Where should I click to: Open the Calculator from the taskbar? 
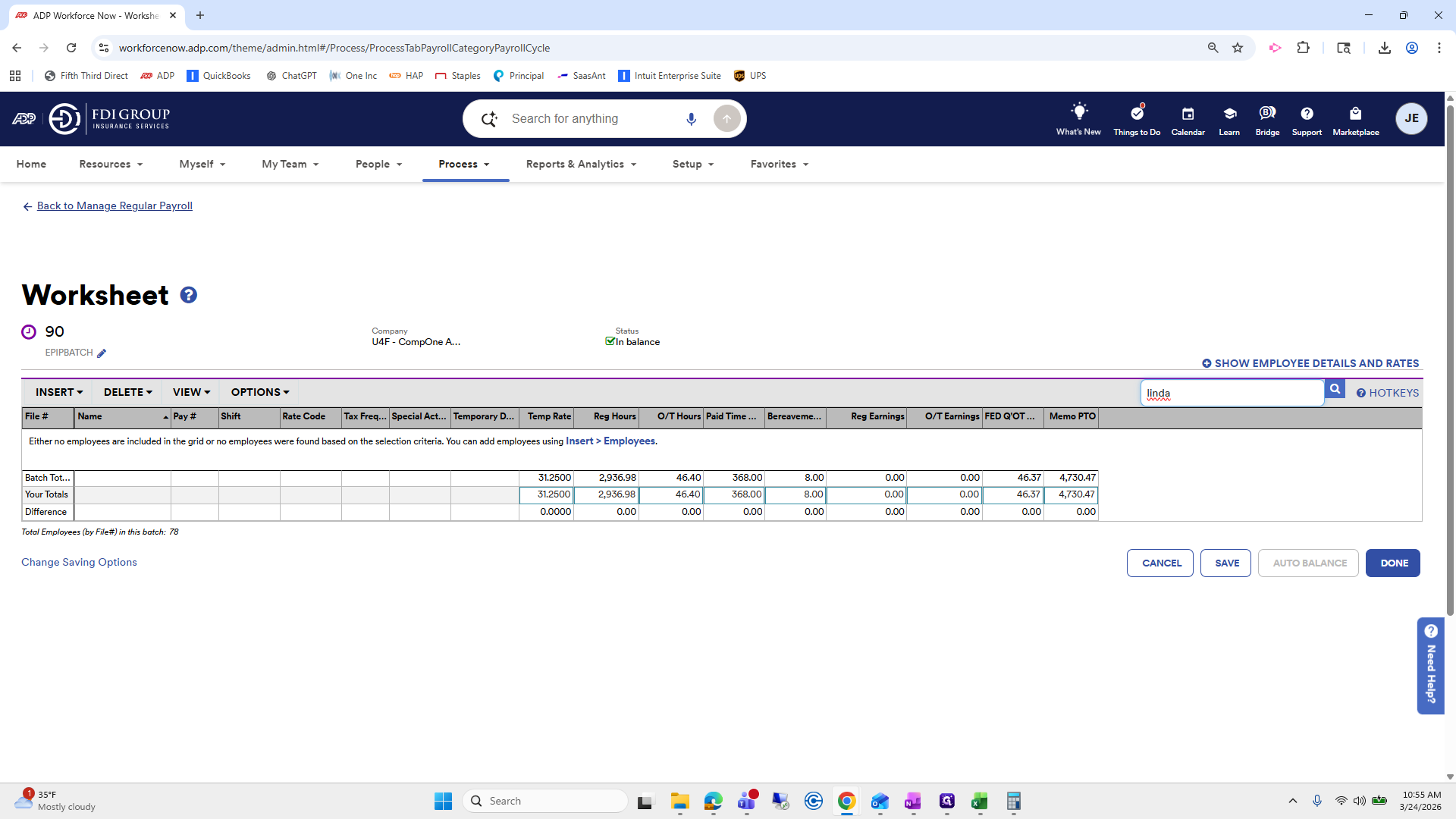tap(1013, 801)
